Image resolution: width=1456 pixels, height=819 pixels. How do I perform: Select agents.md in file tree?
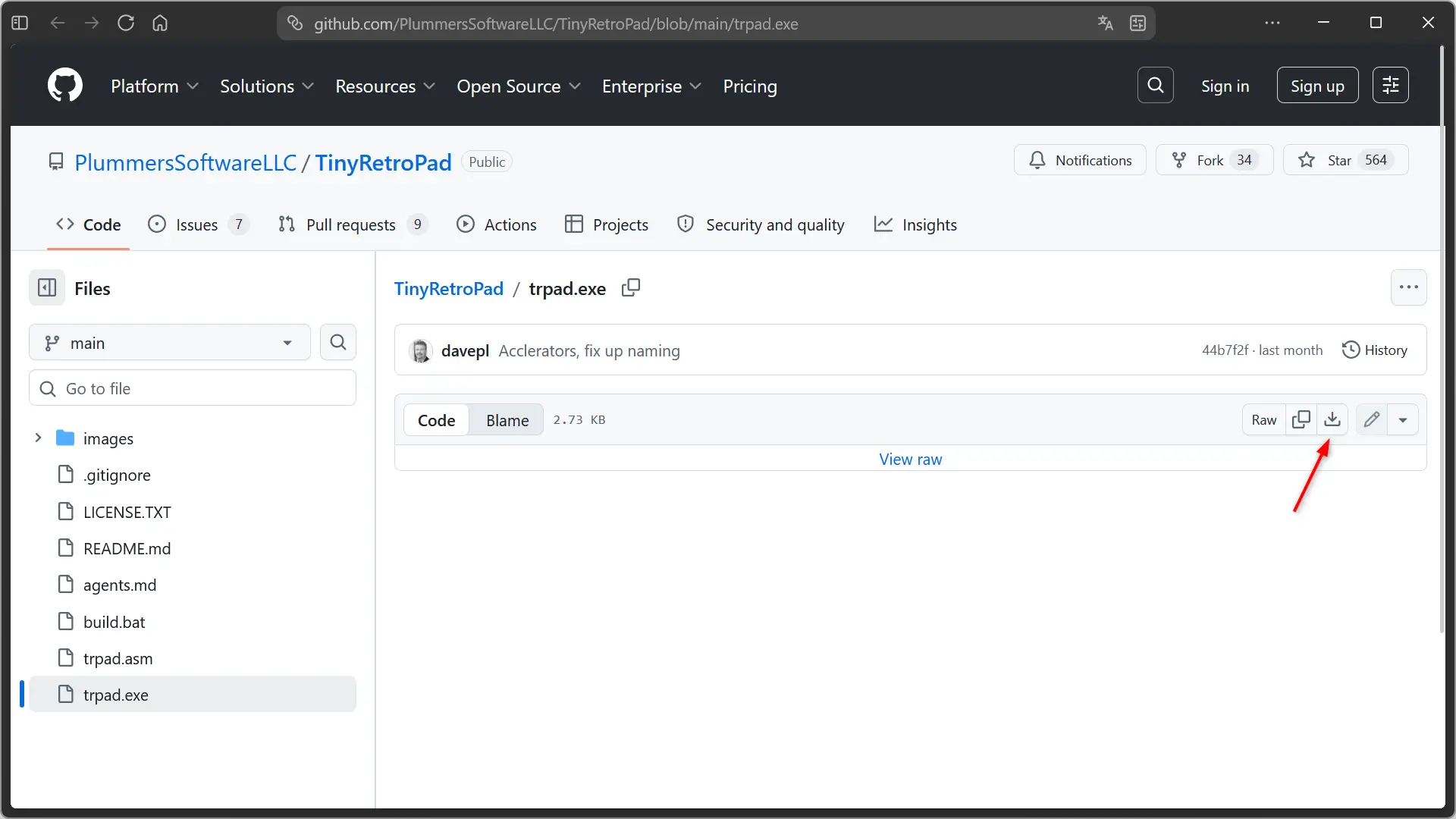click(193, 585)
